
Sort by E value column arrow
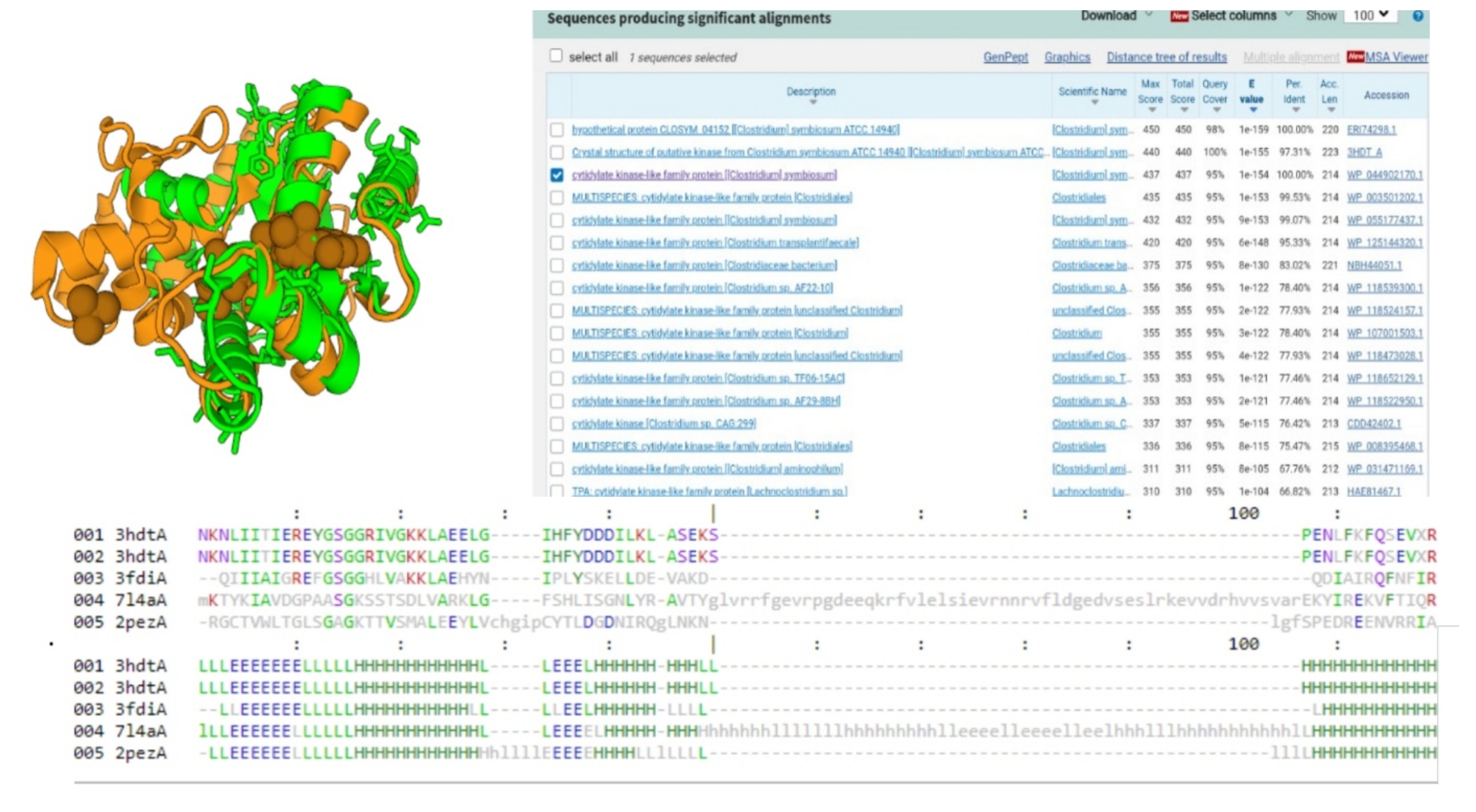[x=1252, y=110]
